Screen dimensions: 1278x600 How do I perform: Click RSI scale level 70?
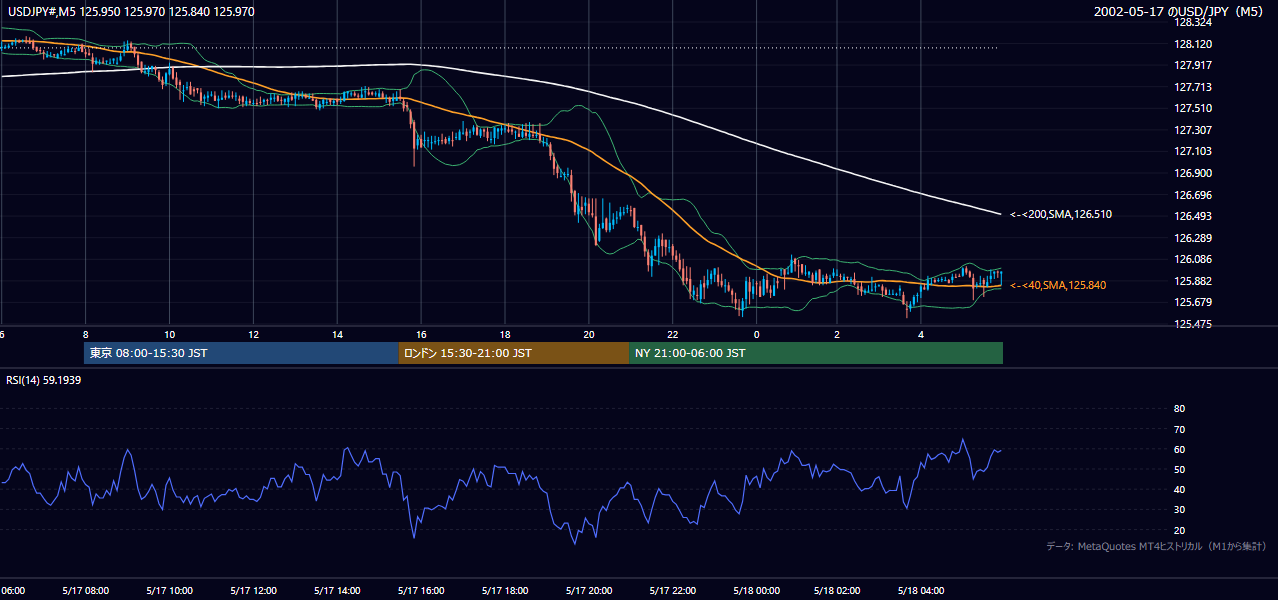pyautogui.click(x=1179, y=429)
